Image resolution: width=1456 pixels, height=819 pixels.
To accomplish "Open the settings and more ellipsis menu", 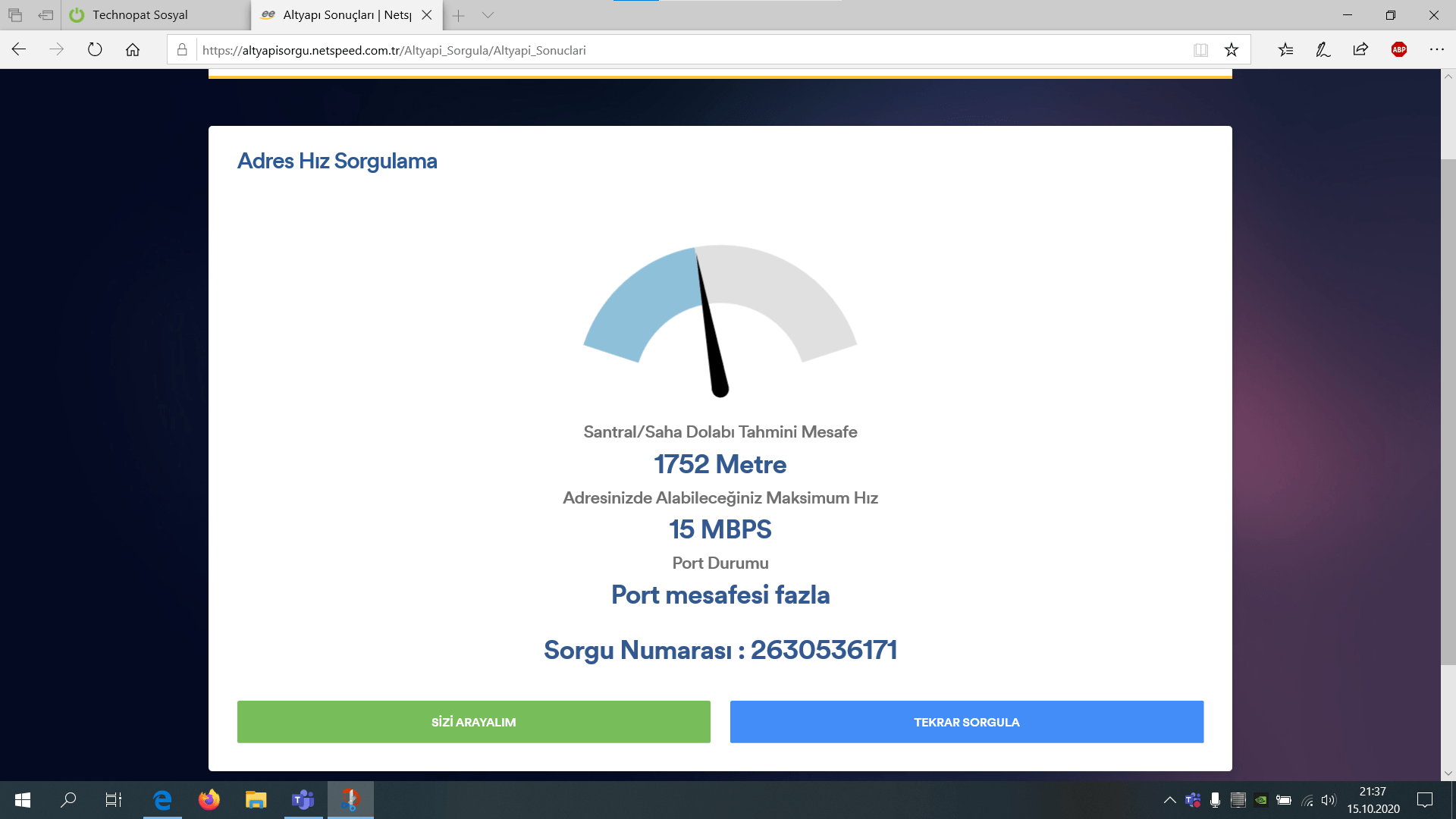I will pyautogui.click(x=1437, y=50).
